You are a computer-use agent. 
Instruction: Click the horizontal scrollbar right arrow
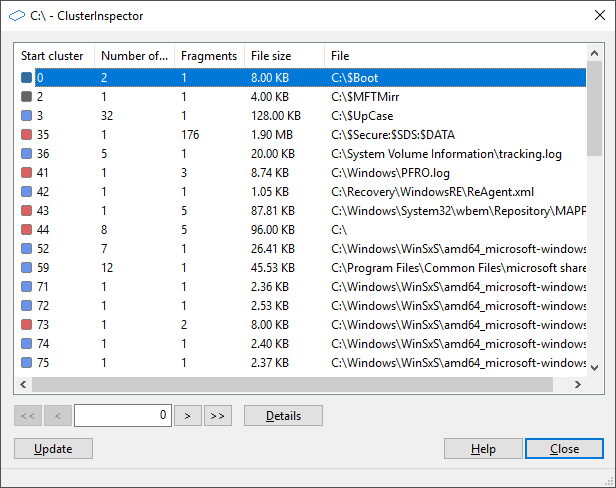click(x=578, y=384)
